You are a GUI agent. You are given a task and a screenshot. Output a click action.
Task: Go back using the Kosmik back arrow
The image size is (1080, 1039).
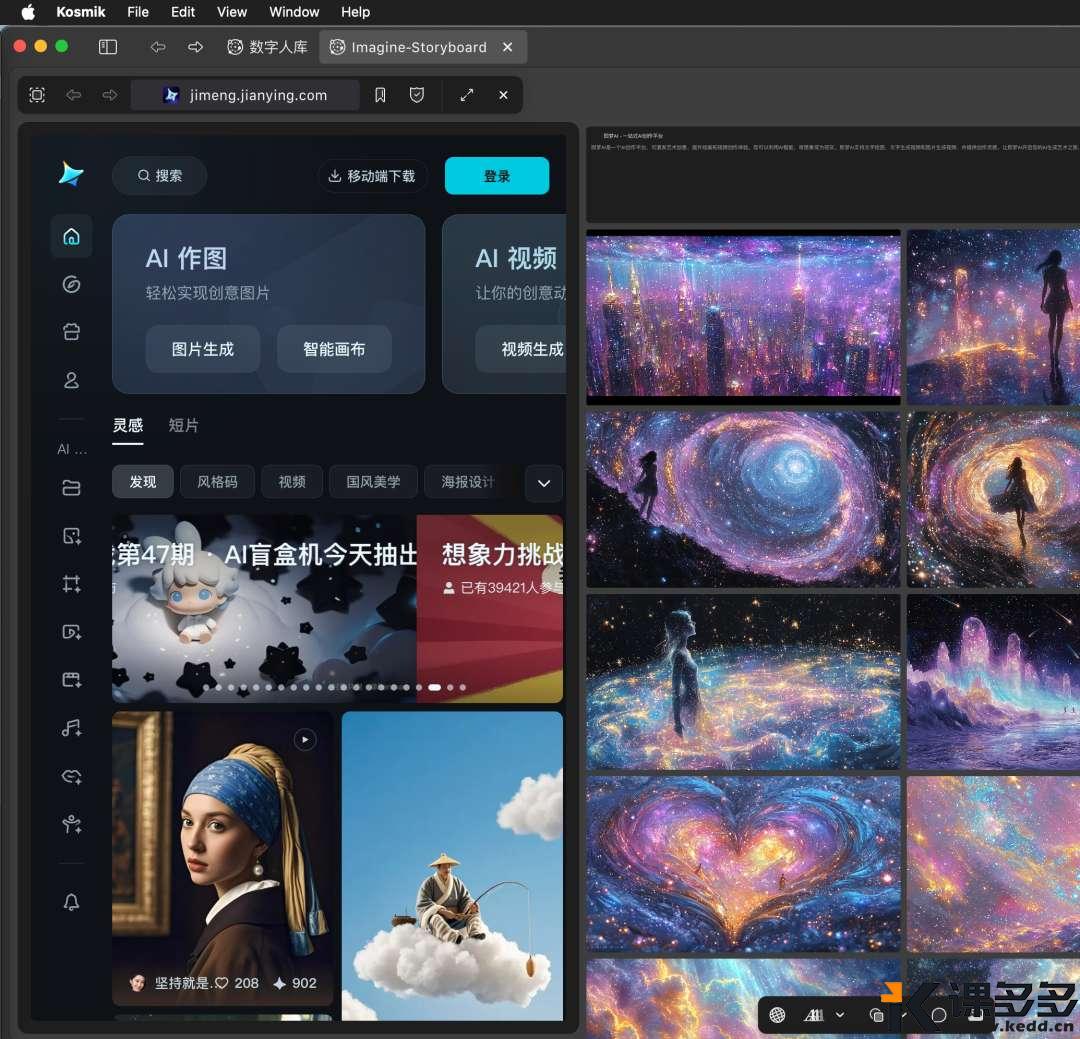click(158, 47)
